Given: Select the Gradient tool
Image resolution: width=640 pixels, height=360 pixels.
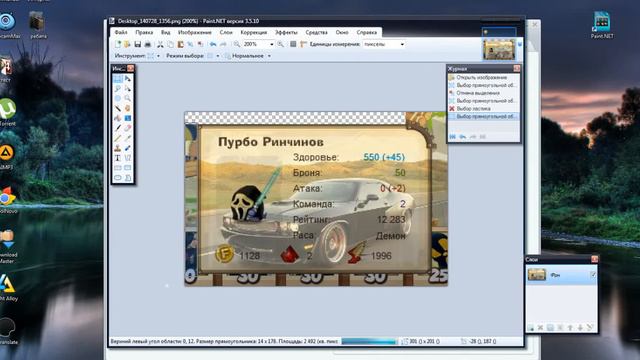Looking at the screenshot, I should click(128, 118).
